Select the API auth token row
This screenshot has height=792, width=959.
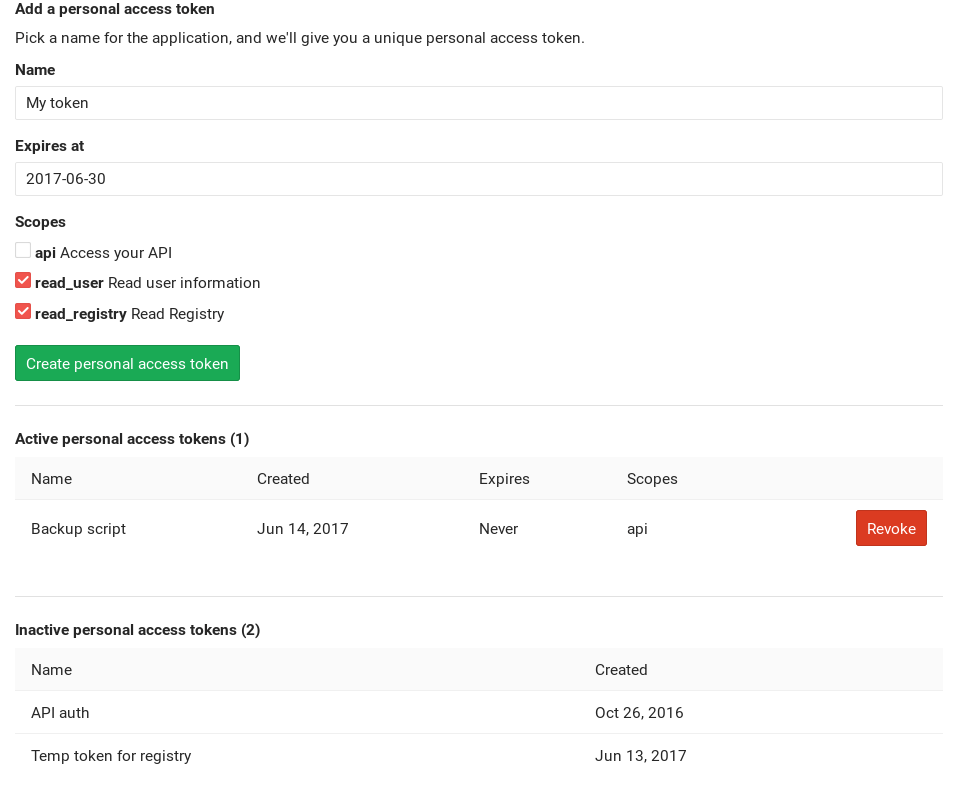[60, 712]
